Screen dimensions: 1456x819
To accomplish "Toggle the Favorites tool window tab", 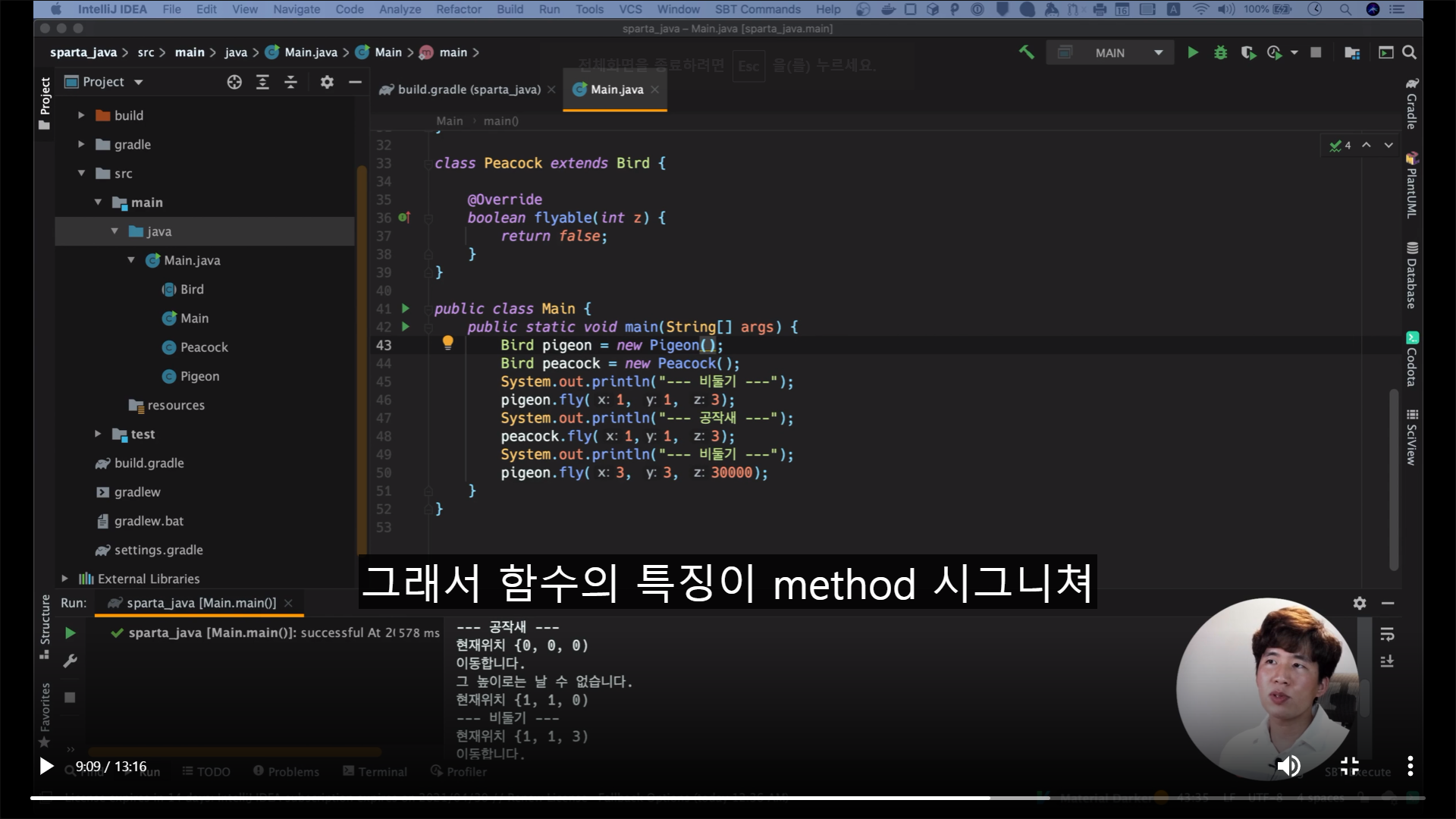I will pyautogui.click(x=45, y=715).
